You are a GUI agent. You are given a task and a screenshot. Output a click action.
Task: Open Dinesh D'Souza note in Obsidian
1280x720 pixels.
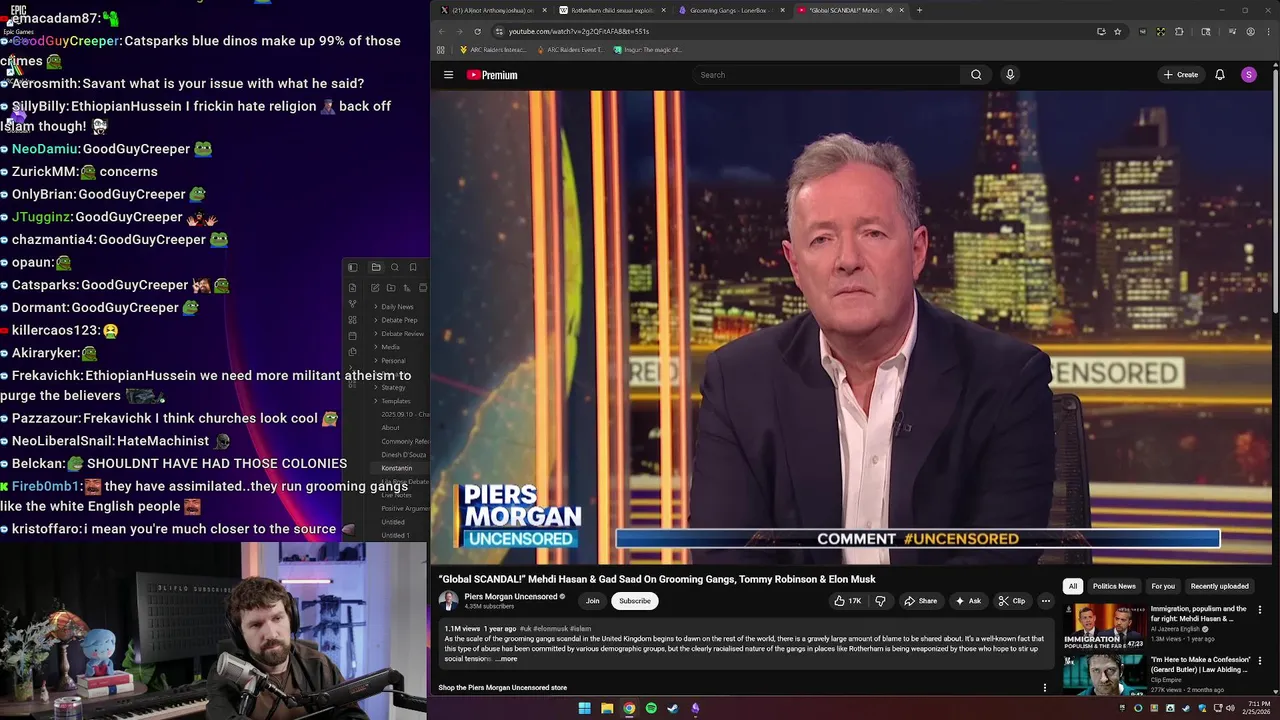(x=403, y=455)
